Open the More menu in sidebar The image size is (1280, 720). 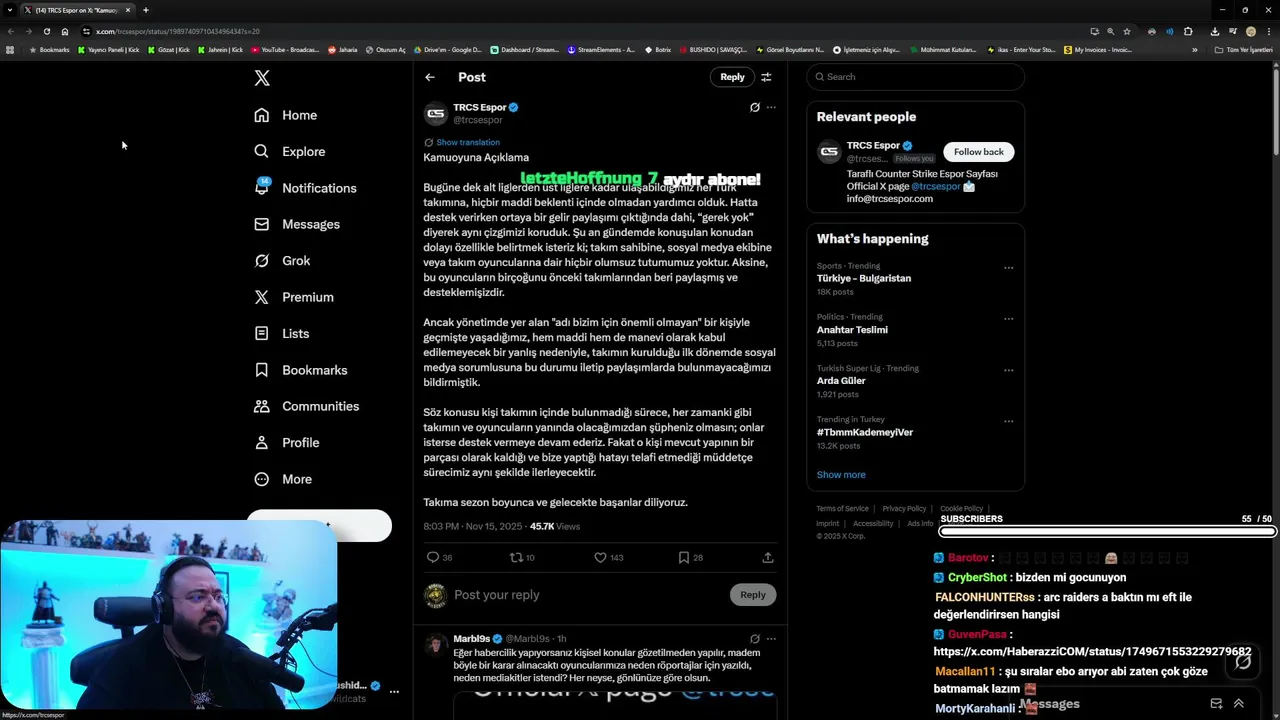click(x=282, y=479)
